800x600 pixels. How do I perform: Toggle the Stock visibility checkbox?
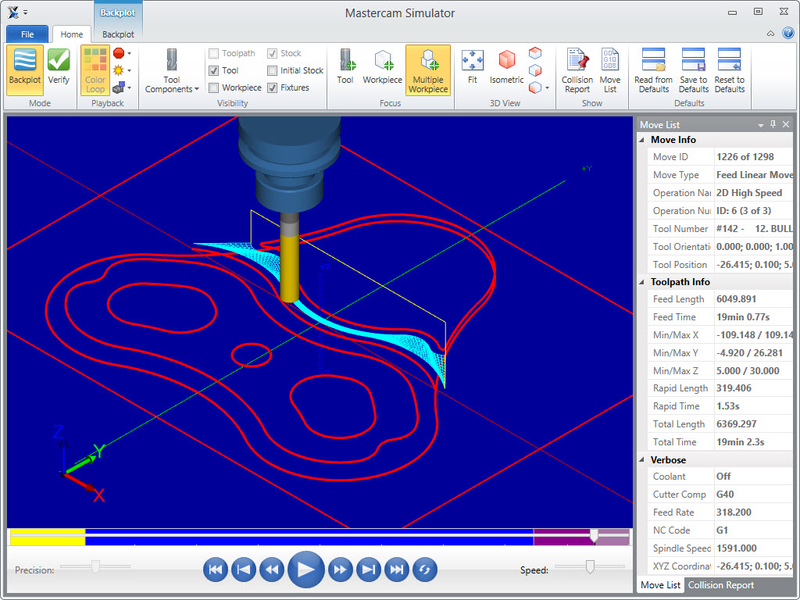[272, 54]
